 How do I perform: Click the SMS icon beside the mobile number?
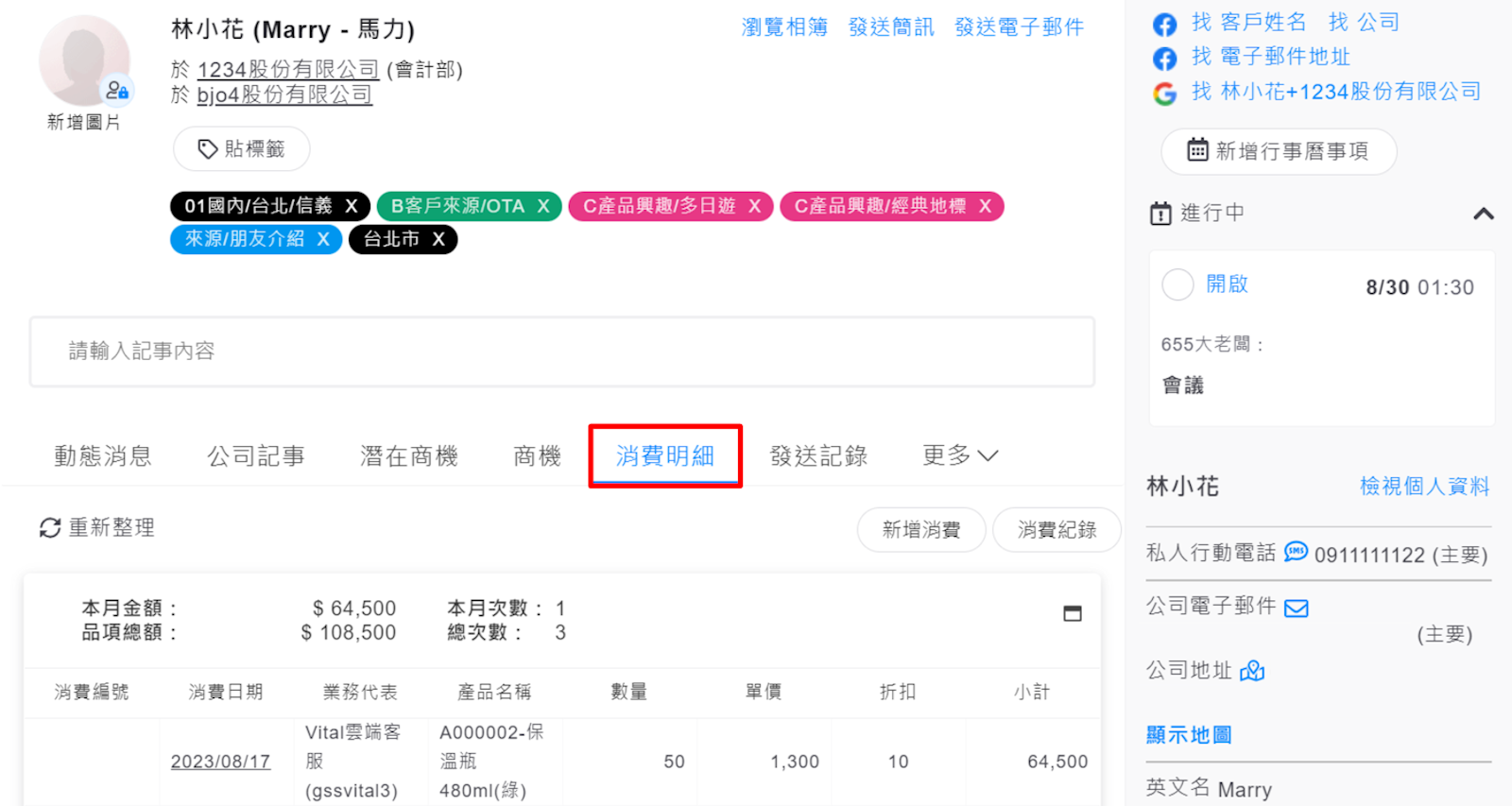coord(1296,552)
